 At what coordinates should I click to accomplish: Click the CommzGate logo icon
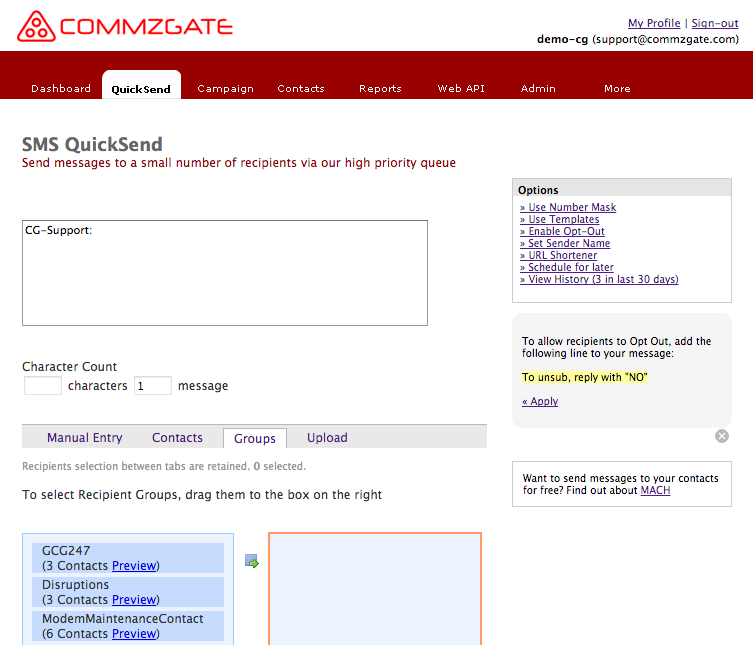click(36, 26)
